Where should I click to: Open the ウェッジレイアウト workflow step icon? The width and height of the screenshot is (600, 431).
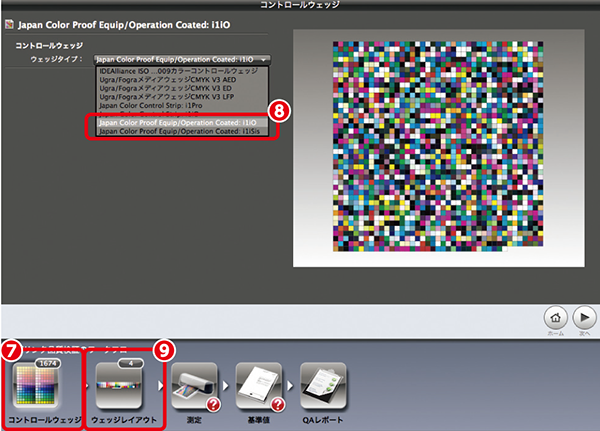119,386
